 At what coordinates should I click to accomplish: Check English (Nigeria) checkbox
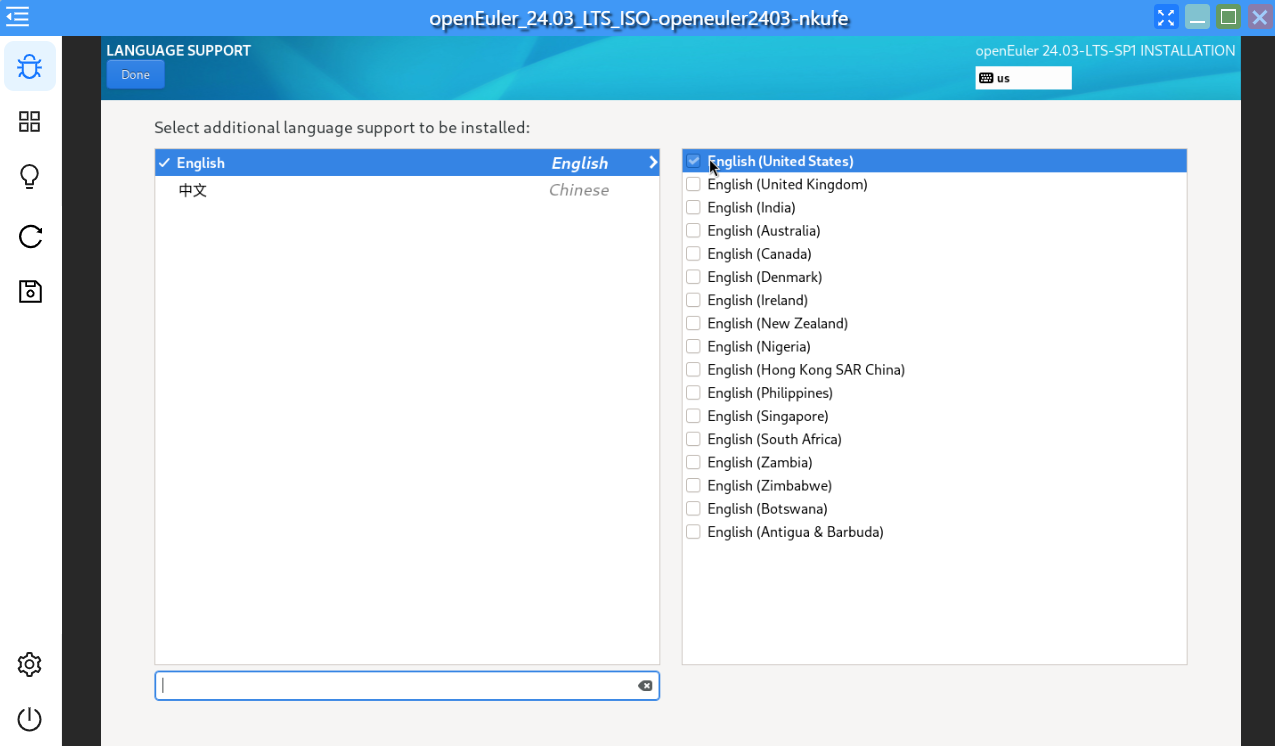point(693,346)
